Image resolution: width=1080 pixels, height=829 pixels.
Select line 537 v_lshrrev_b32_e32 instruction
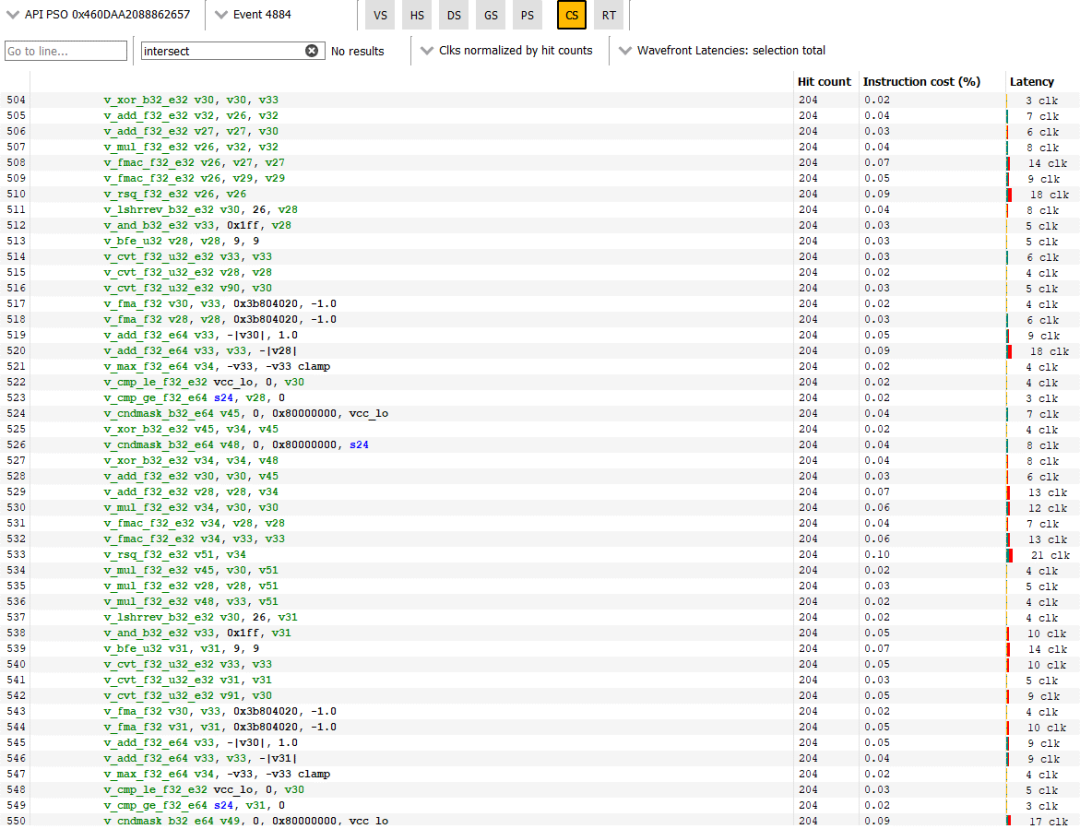coord(200,617)
